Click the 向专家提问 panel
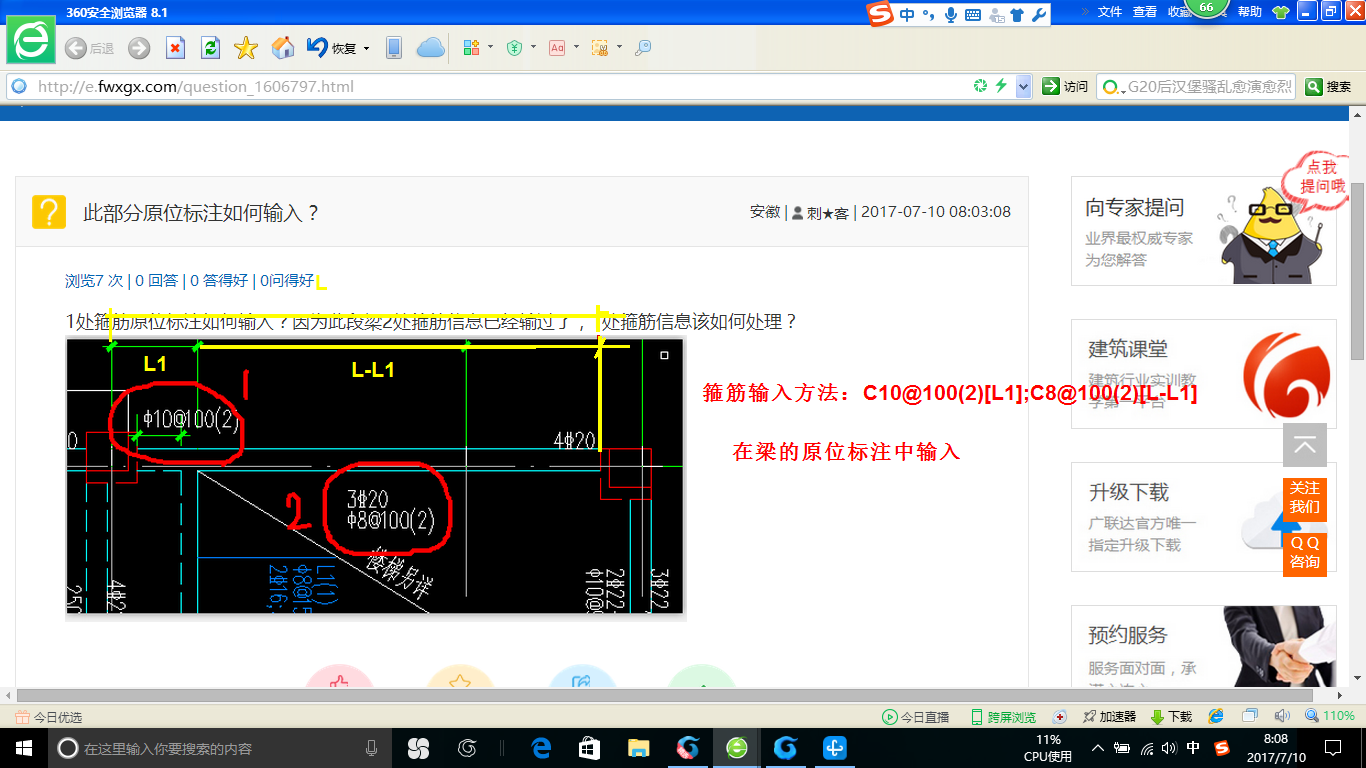The width and height of the screenshot is (1366, 768). tap(1204, 231)
